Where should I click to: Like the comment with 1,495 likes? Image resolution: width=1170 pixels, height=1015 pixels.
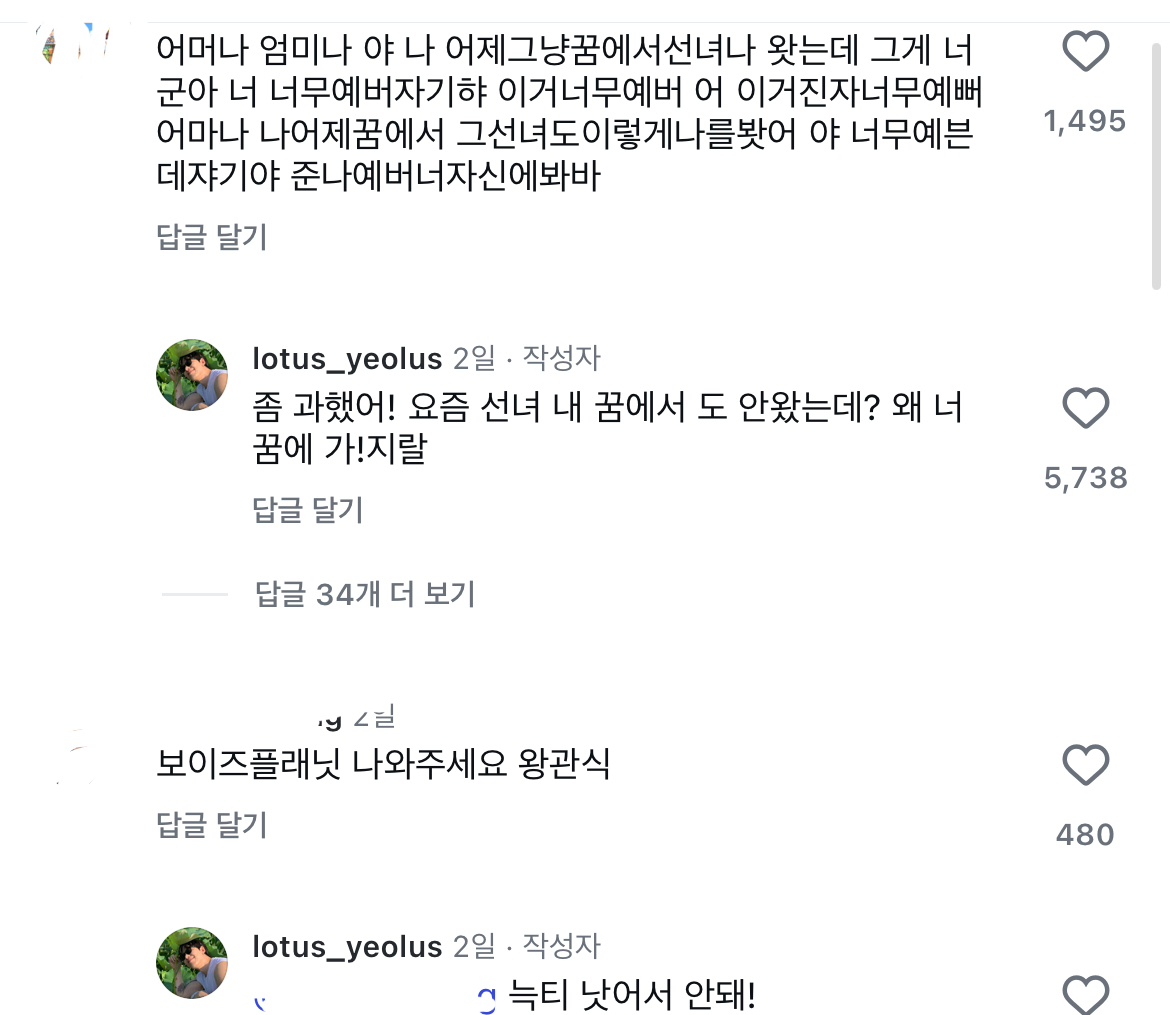point(1085,52)
